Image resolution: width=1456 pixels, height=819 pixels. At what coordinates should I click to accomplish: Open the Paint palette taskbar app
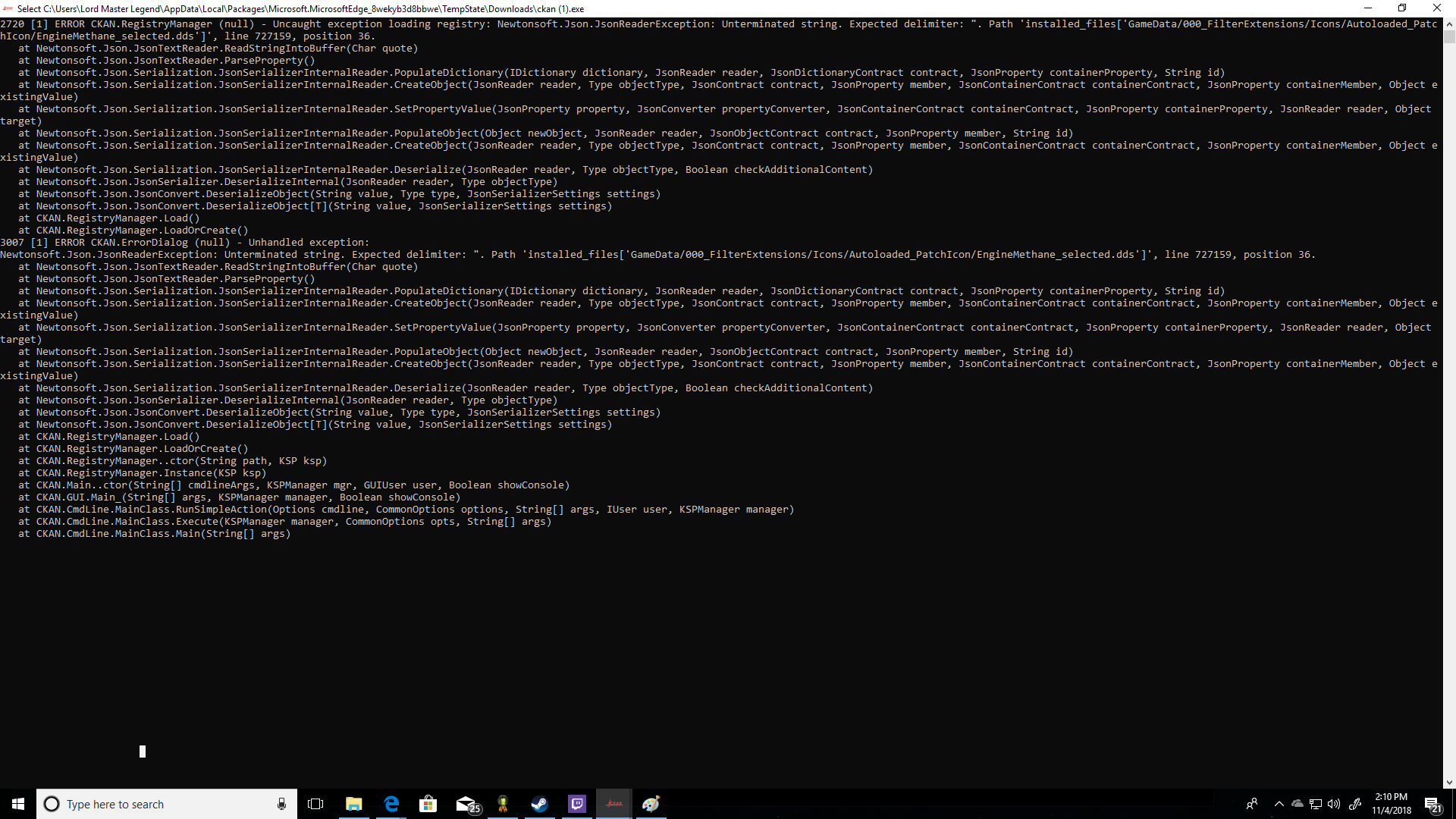651,804
